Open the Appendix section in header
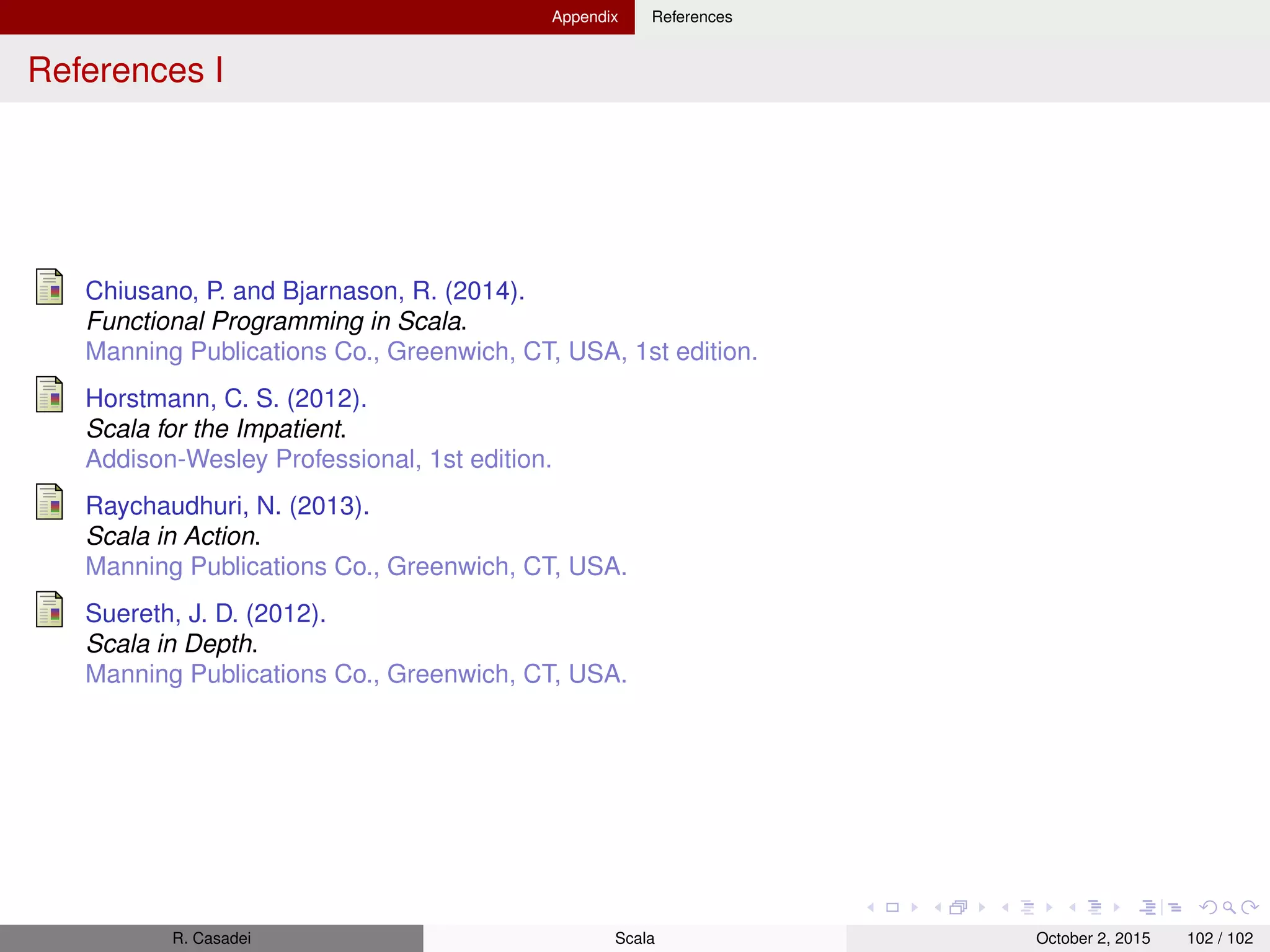Screen dimensions: 1270x952 coord(585,17)
